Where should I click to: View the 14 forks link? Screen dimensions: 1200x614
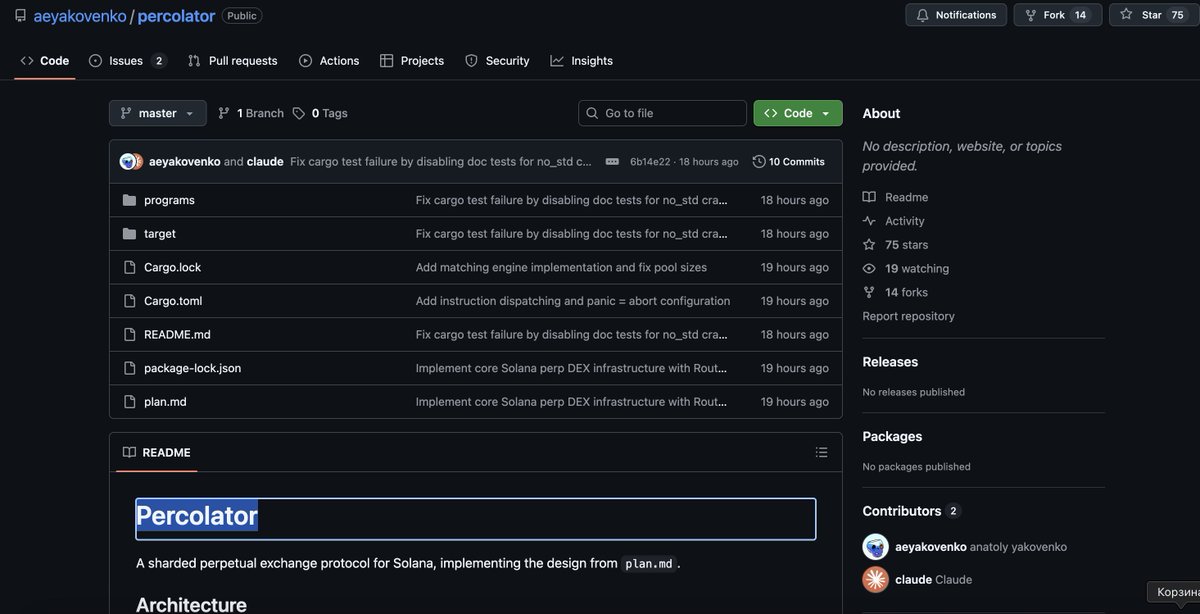coord(896,293)
